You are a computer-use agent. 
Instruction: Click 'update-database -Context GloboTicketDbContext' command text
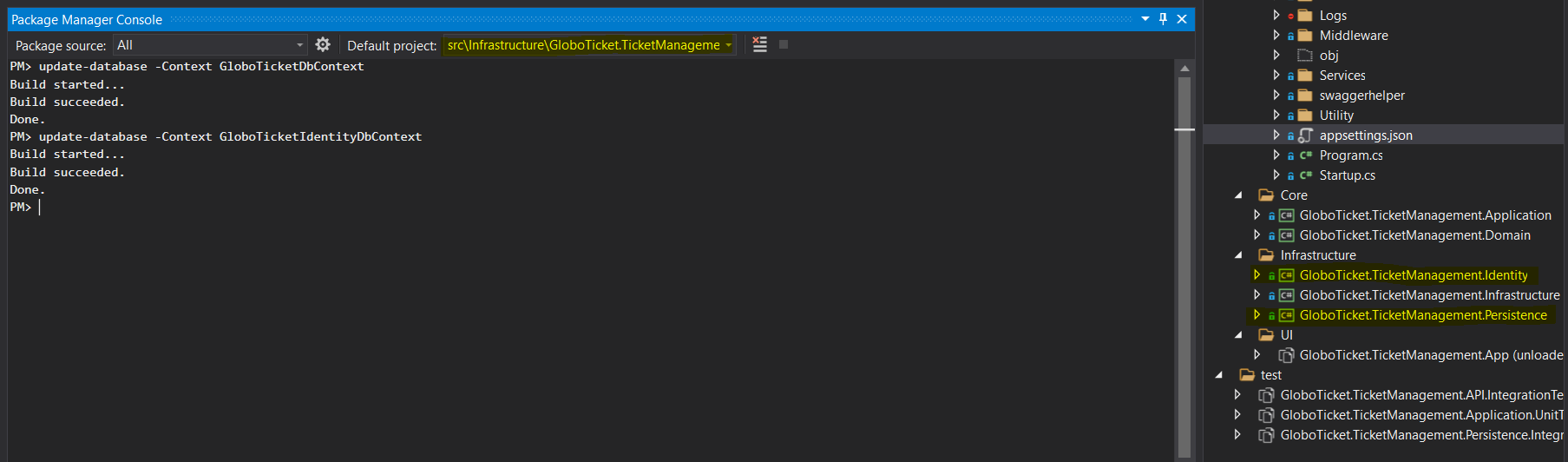tap(201, 66)
